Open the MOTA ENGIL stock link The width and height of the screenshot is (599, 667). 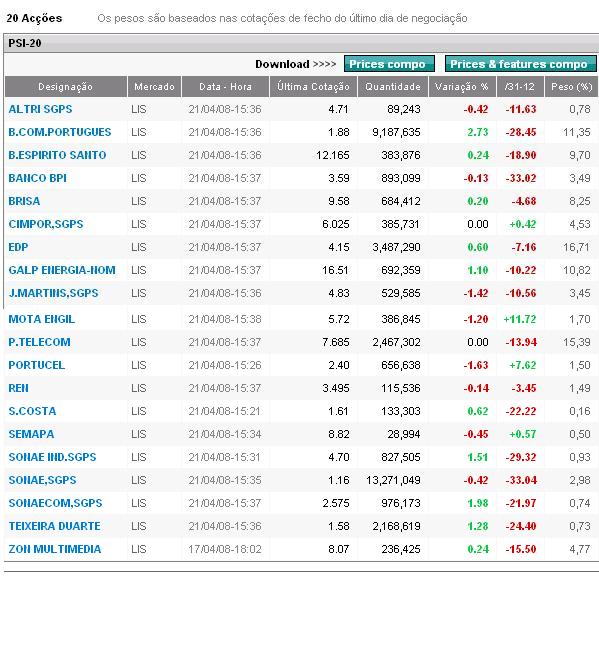pyautogui.click(x=42, y=319)
